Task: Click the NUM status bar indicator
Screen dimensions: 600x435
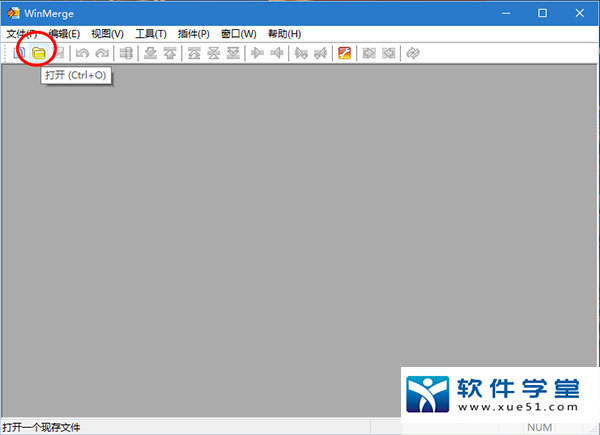Action: click(540, 427)
